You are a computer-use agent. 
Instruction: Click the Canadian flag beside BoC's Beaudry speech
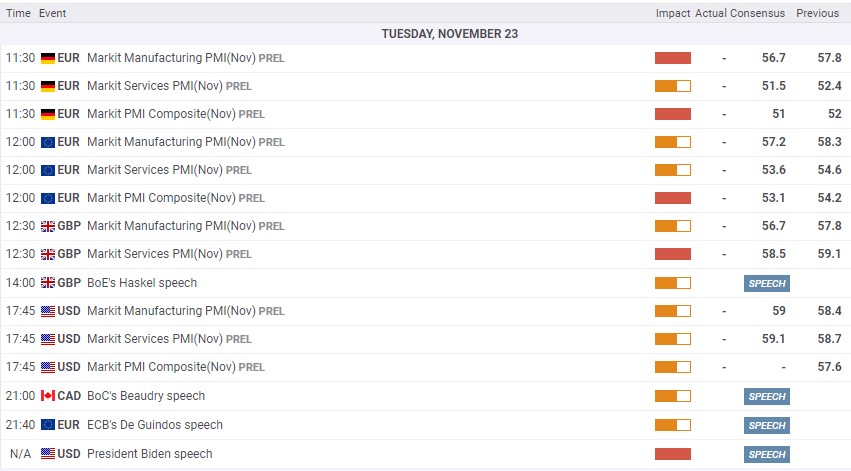pos(47,396)
